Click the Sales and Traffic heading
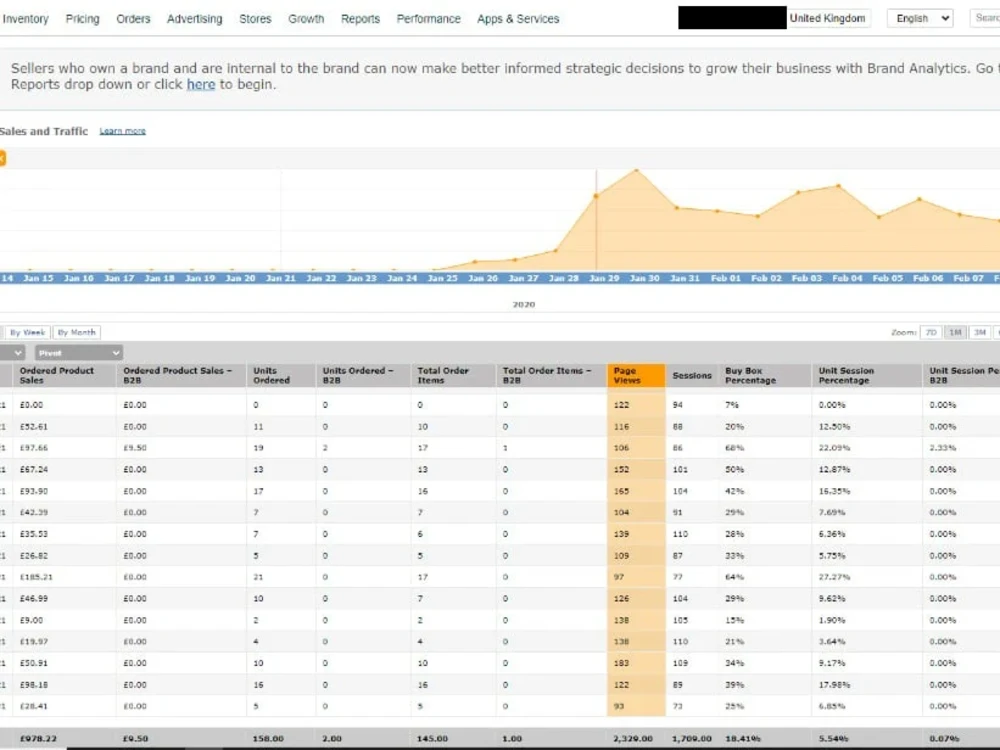 43,131
